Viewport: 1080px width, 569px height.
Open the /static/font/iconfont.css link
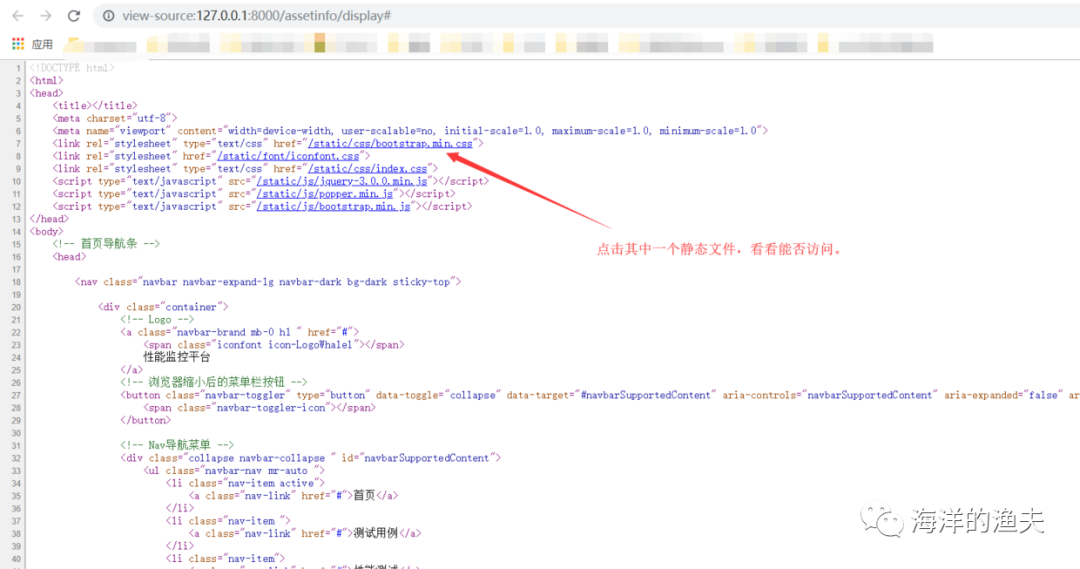[x=288, y=156]
